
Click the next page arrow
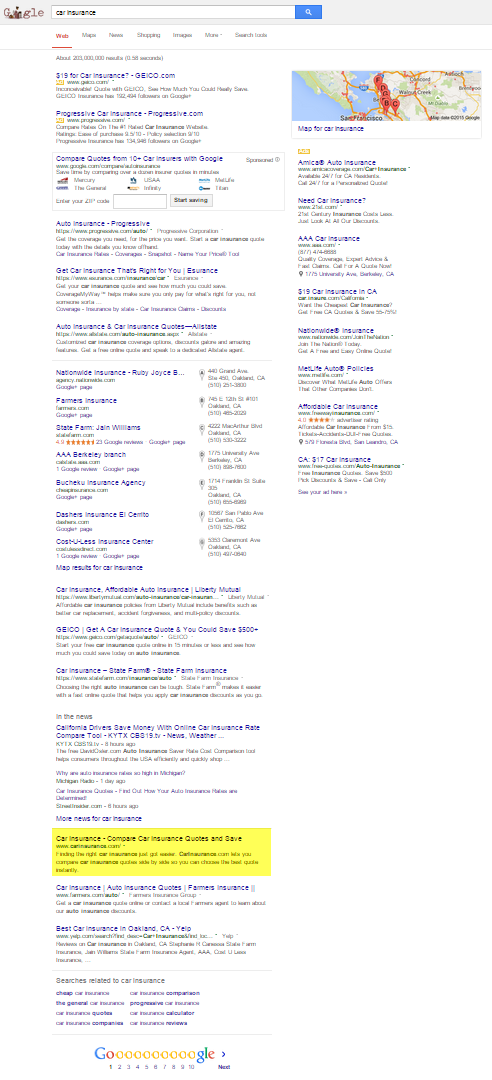(x=223, y=1053)
